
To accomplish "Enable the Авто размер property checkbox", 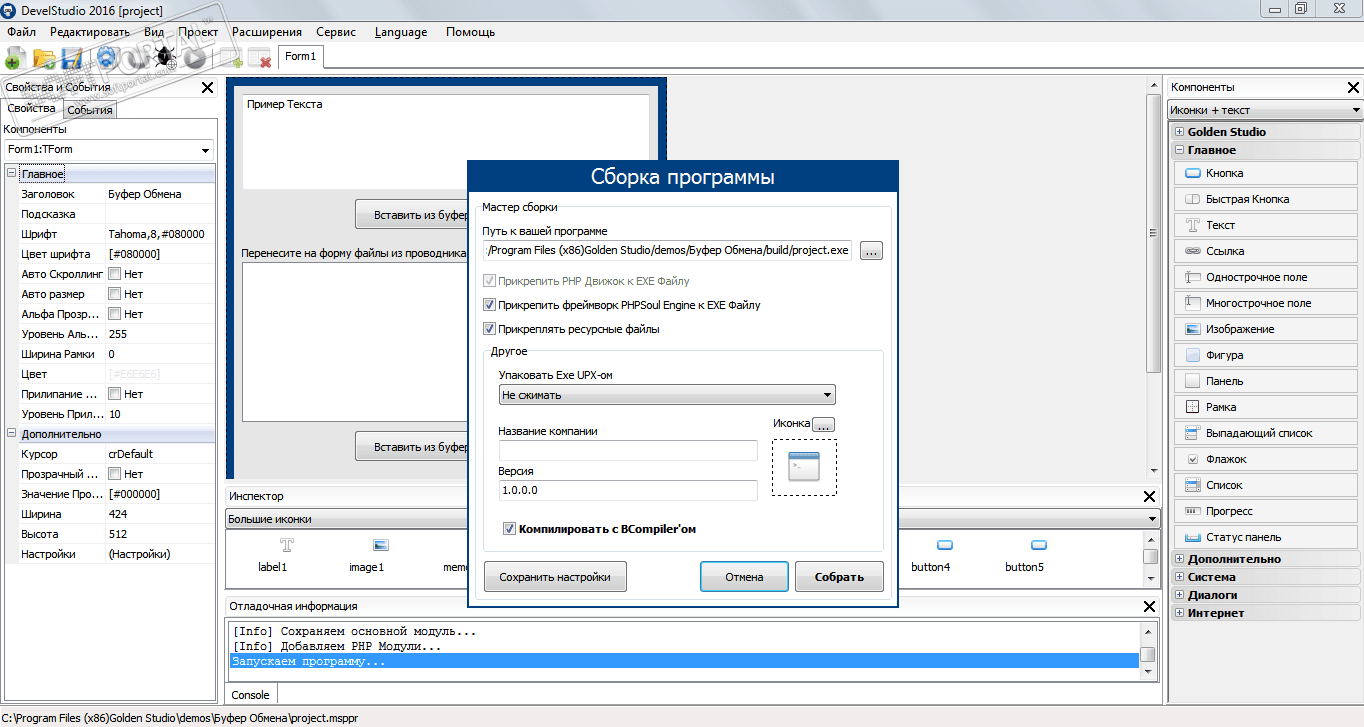I will [114, 294].
